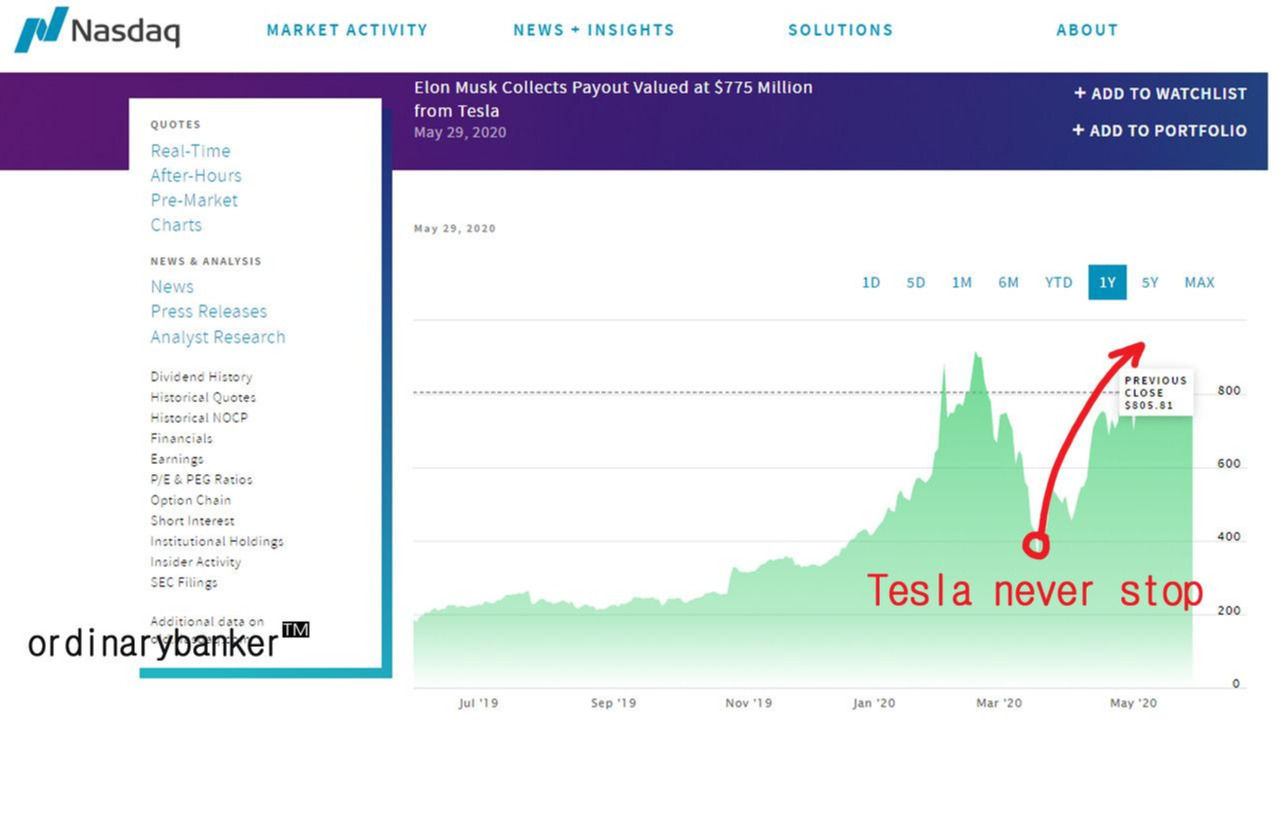The image size is (1279, 815).
Task: Select the 5D chart range
Action: pyautogui.click(x=916, y=283)
